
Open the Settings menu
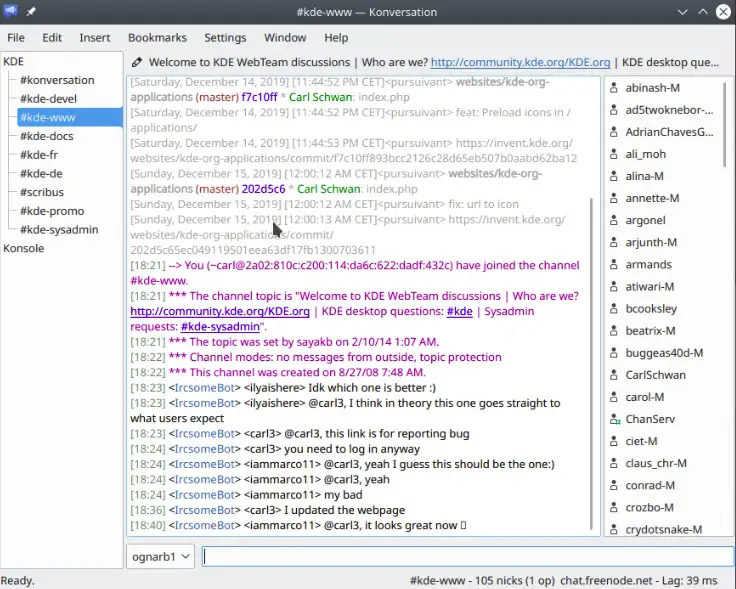pos(225,37)
